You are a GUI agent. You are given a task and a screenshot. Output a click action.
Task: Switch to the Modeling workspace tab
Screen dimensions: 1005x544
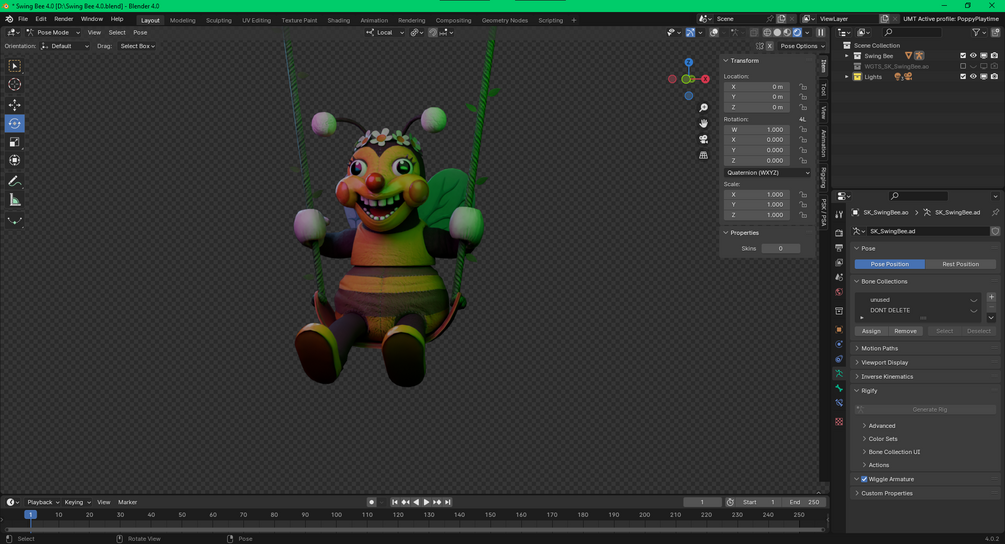183,21
